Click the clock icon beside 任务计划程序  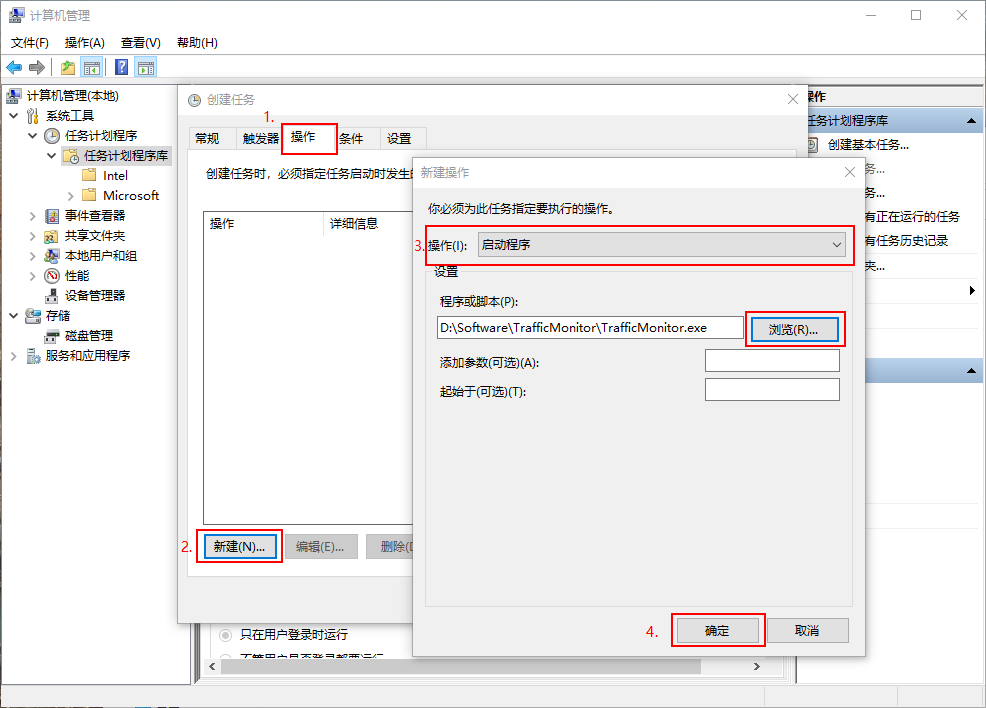(x=52, y=136)
